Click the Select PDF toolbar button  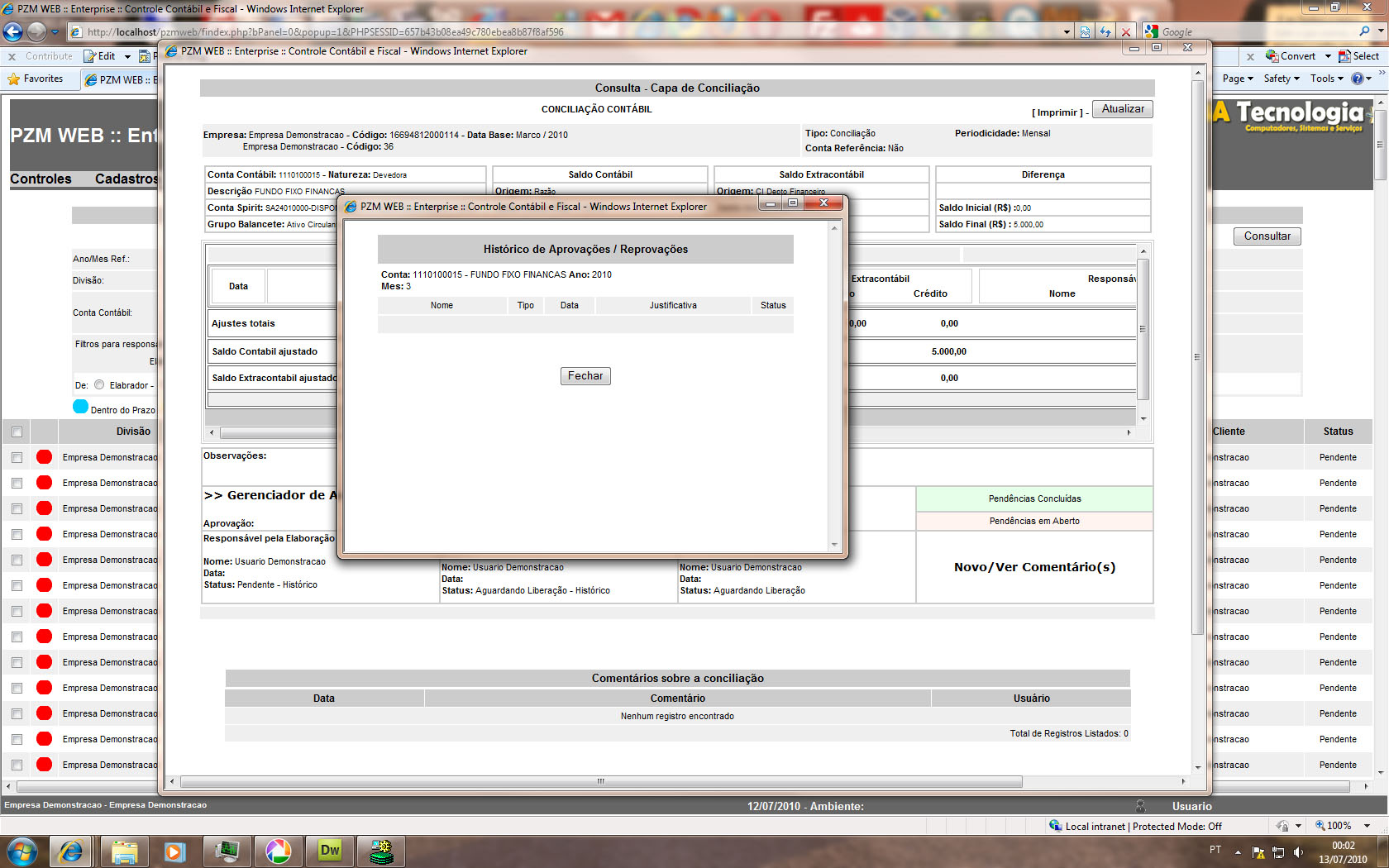1359,56
